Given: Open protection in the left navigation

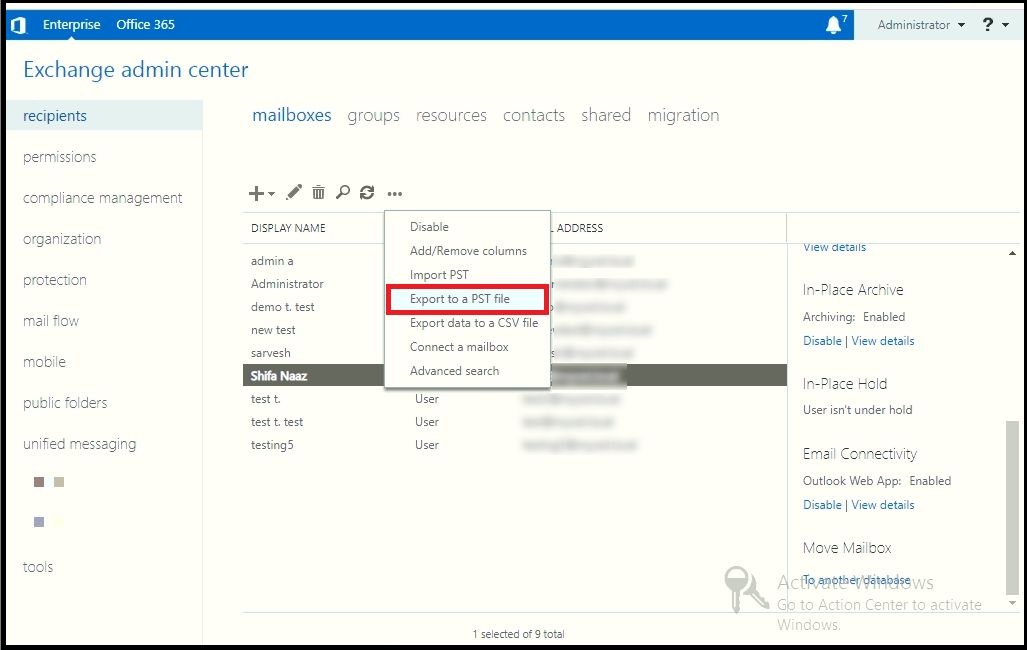Looking at the screenshot, I should (54, 280).
